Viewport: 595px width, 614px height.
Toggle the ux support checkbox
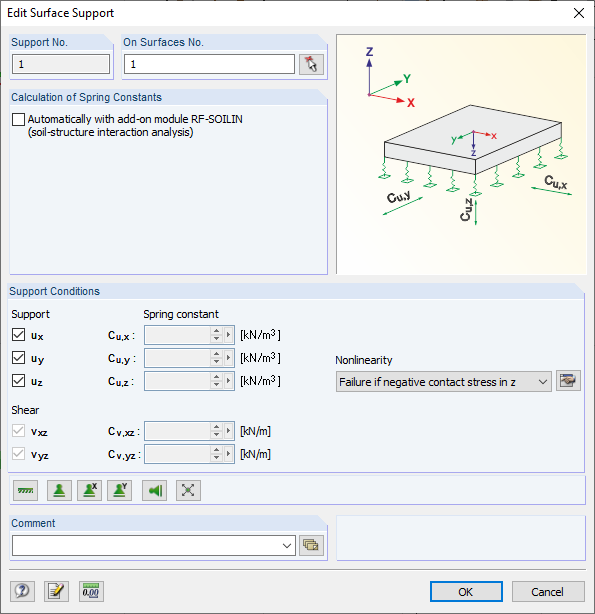coord(18,335)
